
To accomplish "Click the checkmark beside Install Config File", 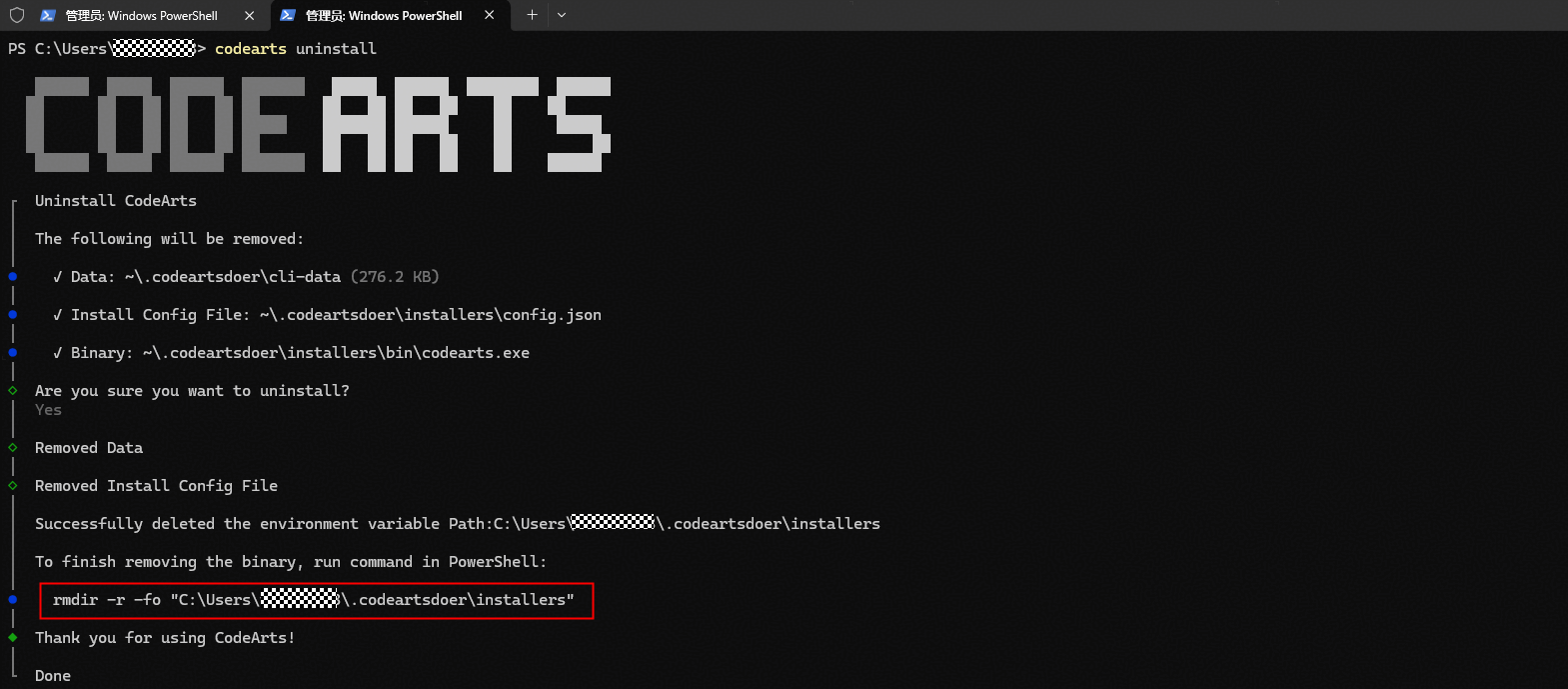I will (58, 315).
